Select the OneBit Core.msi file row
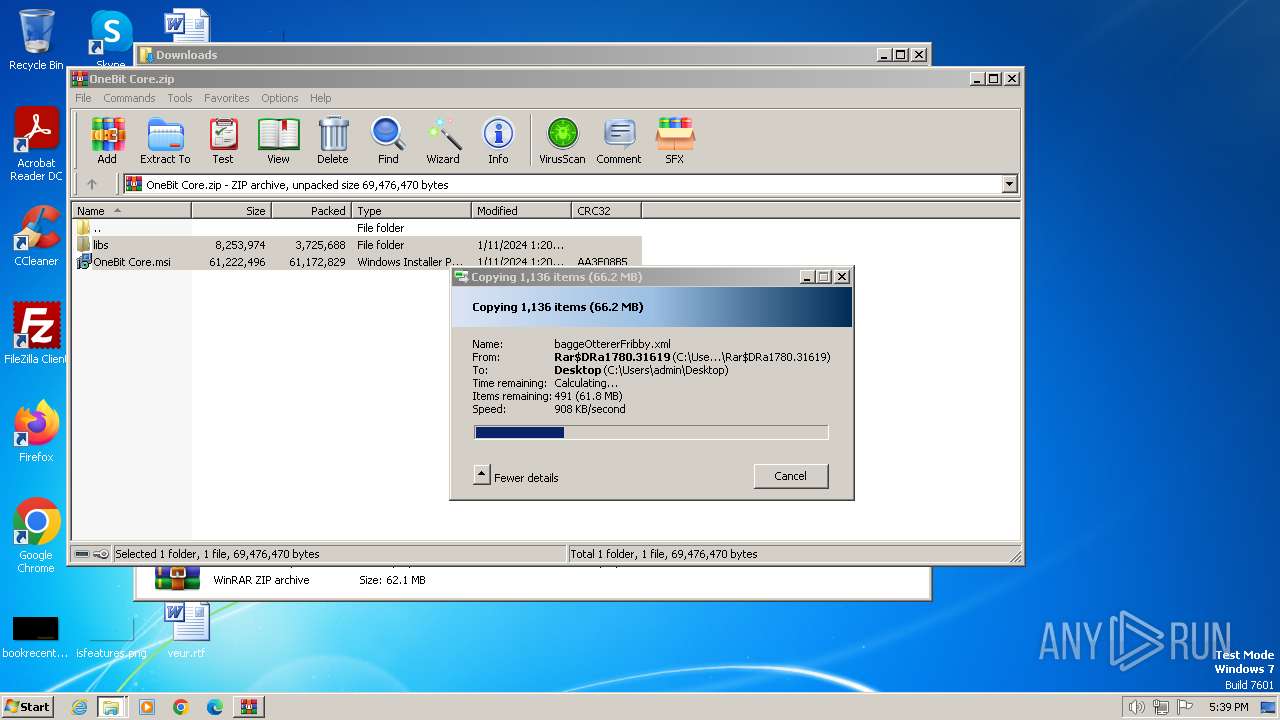The image size is (1280, 720). coord(356,262)
